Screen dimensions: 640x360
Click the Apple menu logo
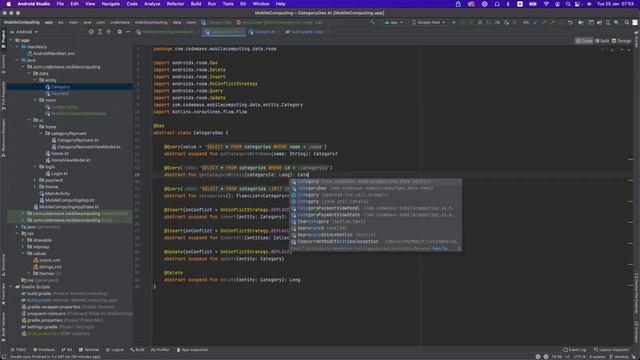tap(9, 4)
